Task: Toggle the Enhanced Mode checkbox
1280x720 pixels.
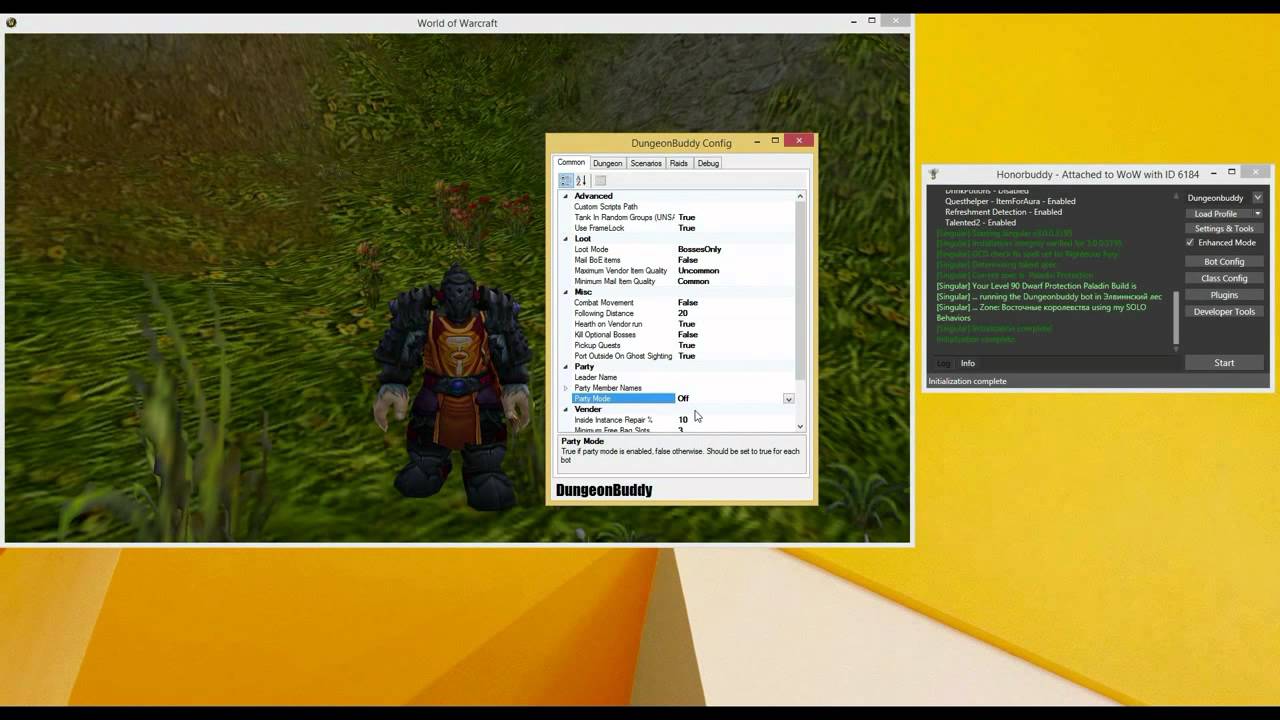Action: coord(1190,242)
